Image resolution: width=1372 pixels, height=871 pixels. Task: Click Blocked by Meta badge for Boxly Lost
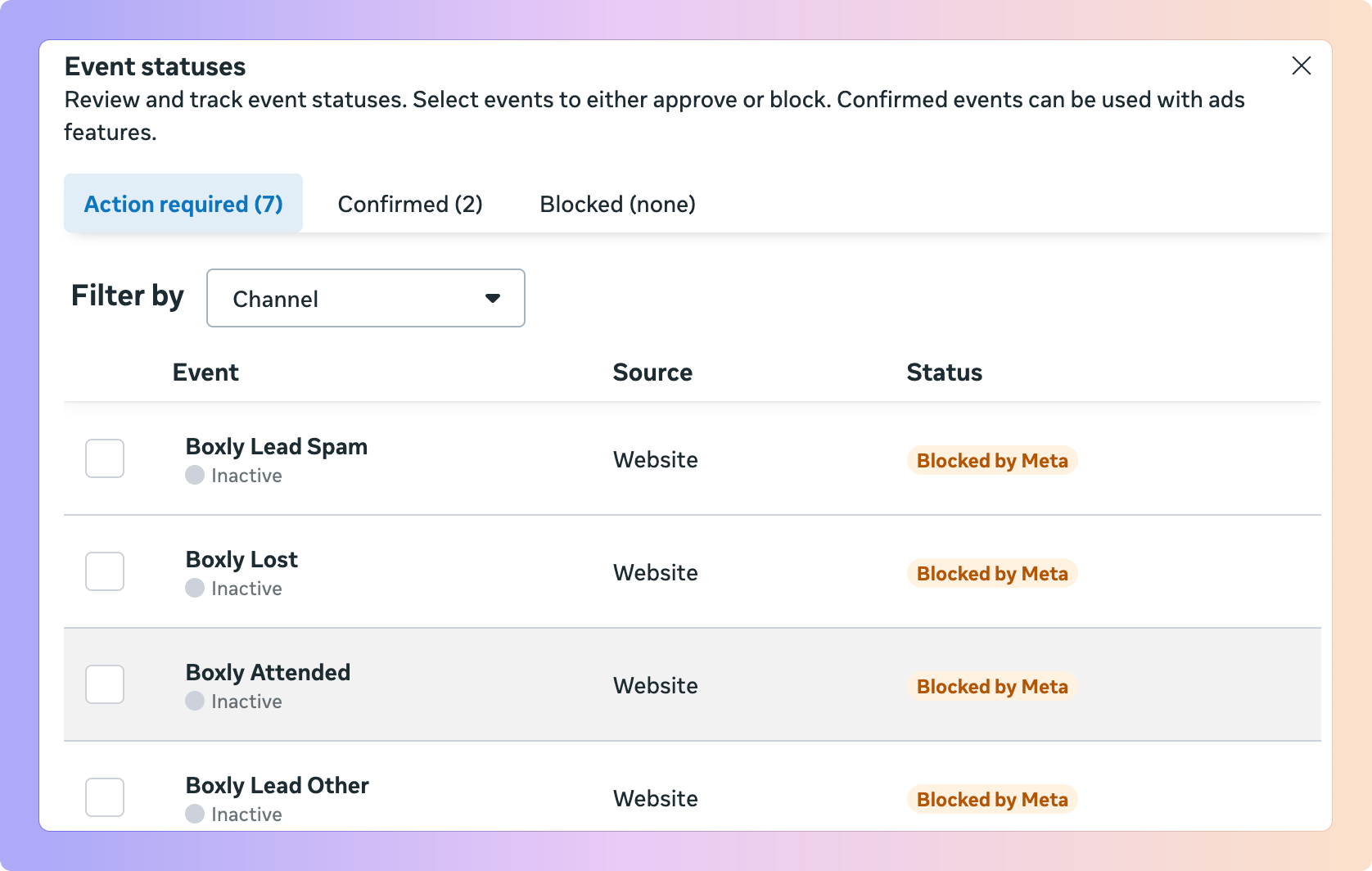click(x=991, y=573)
